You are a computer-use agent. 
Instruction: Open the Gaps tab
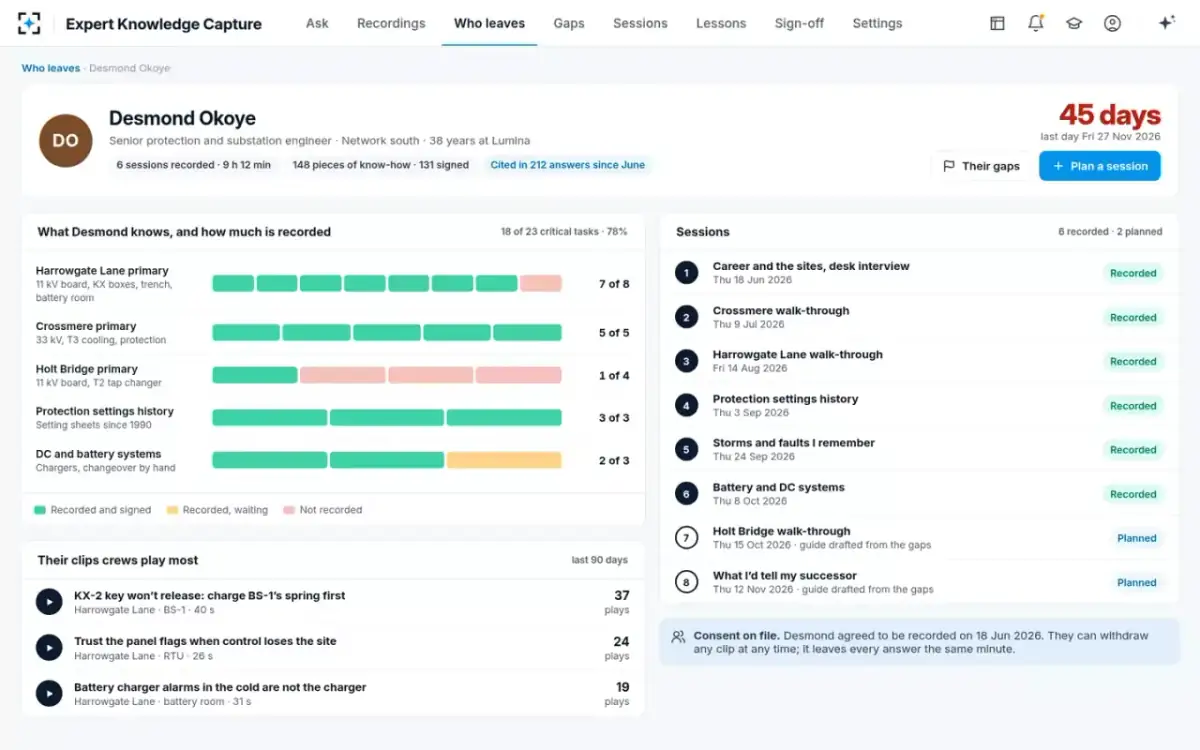coord(569,23)
